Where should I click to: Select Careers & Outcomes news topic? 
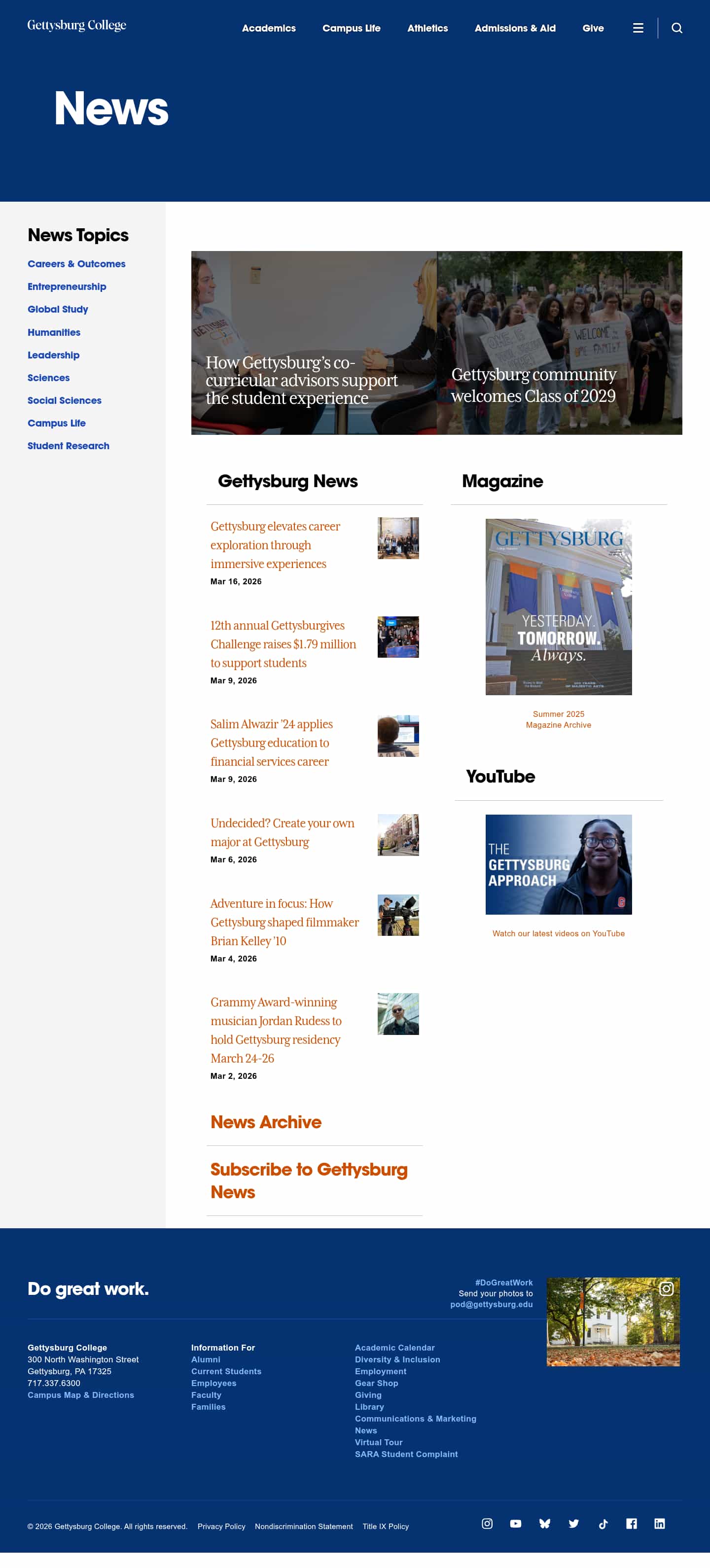coord(76,264)
